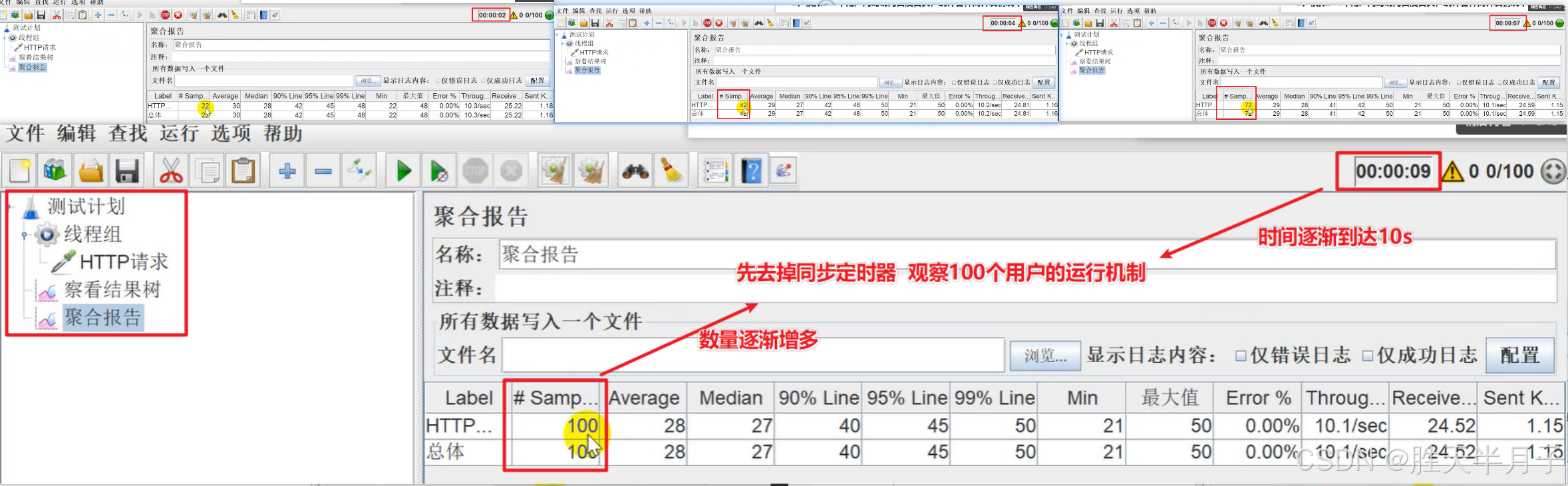
Task: Click Help question mark icon in 00:00:09 window
Action: 752,170
